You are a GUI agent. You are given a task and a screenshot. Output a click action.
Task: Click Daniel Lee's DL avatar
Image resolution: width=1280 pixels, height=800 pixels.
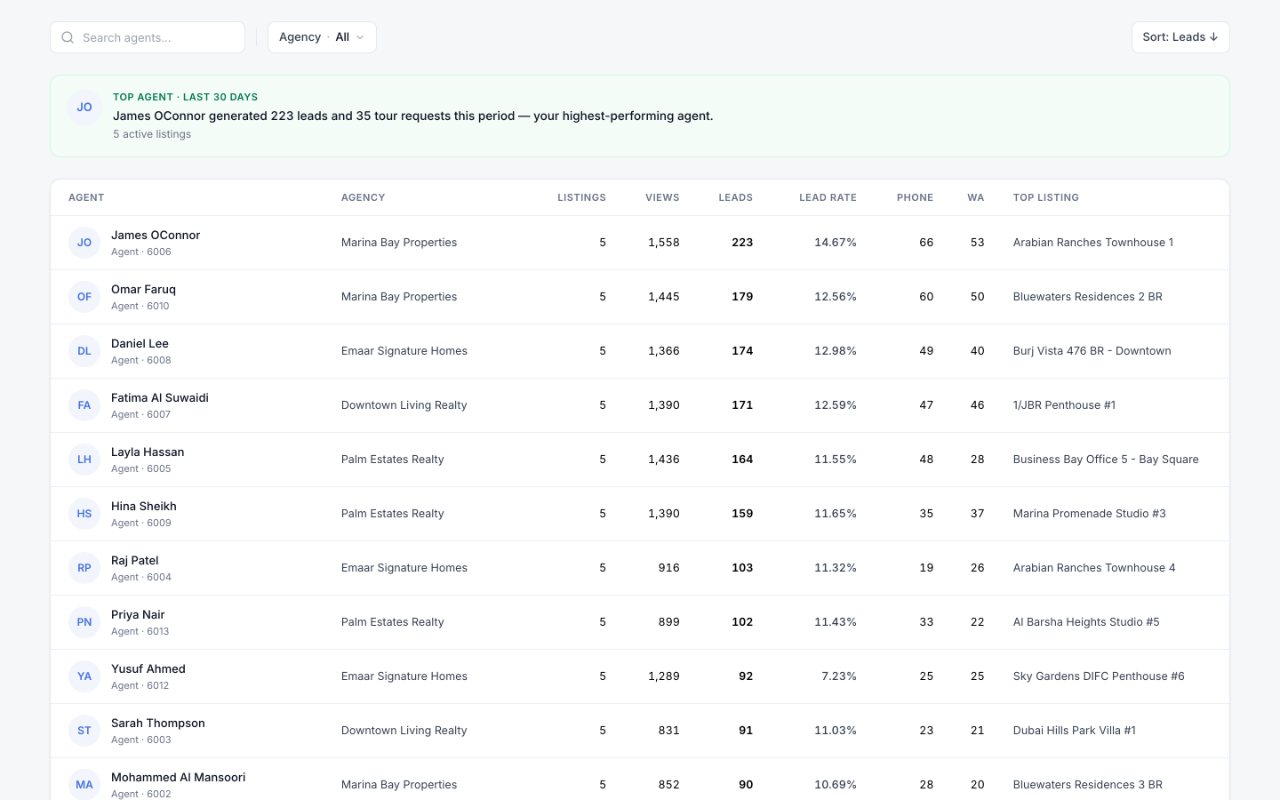tap(84, 351)
